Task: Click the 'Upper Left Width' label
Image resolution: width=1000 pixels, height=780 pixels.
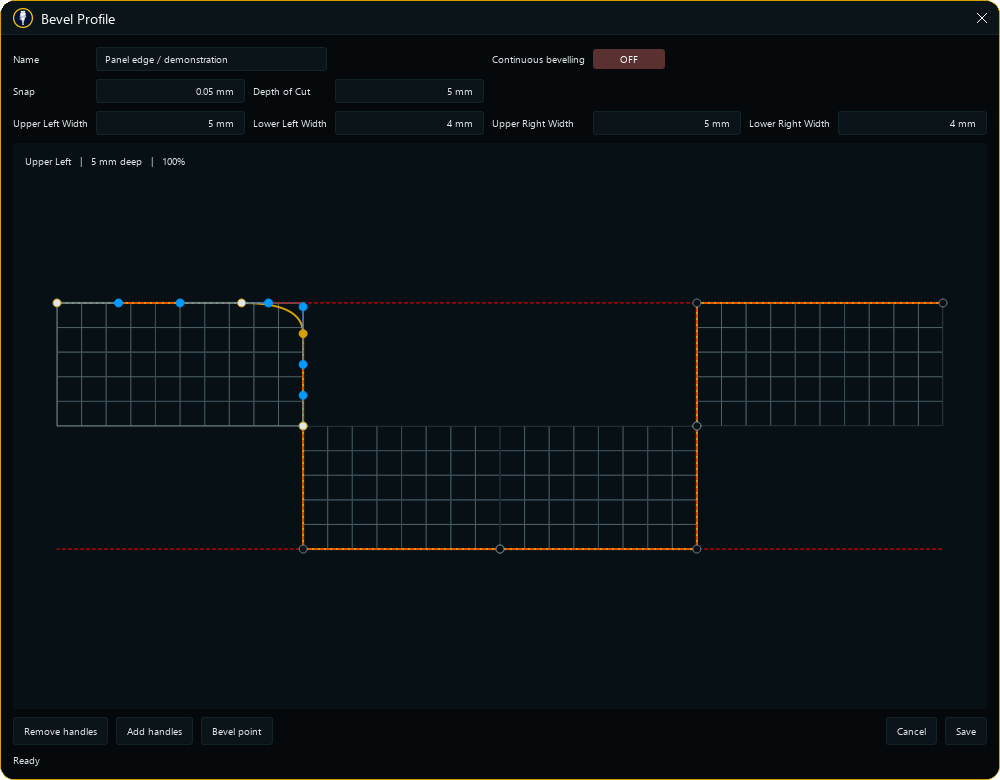Action: click(x=50, y=124)
